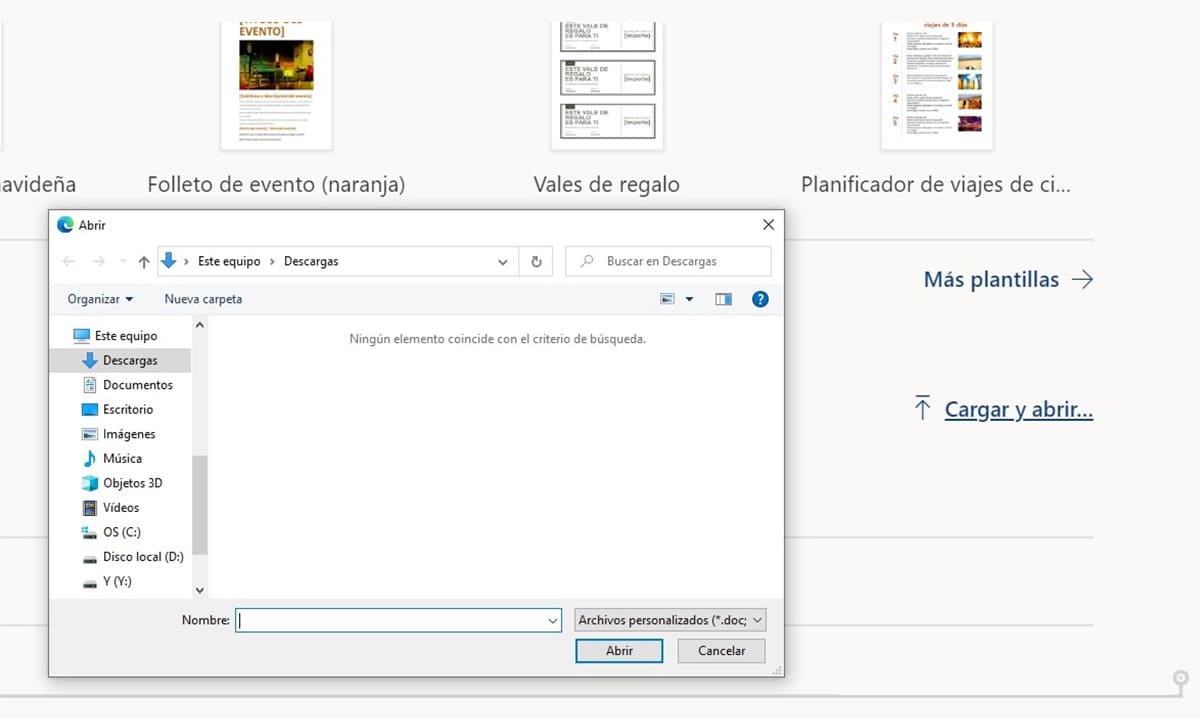Viewport: 1200px width, 720px height.
Task: Click the Planificador de viajes label
Action: 936,185
